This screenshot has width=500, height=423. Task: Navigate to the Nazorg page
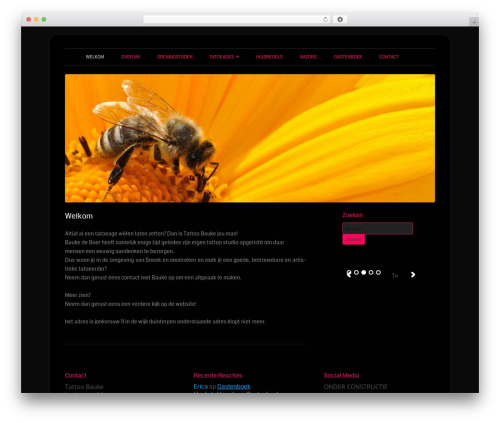(x=308, y=57)
